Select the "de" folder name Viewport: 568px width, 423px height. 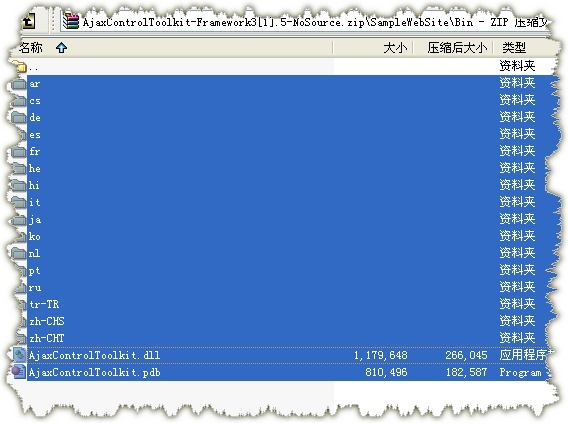[x=35, y=117]
